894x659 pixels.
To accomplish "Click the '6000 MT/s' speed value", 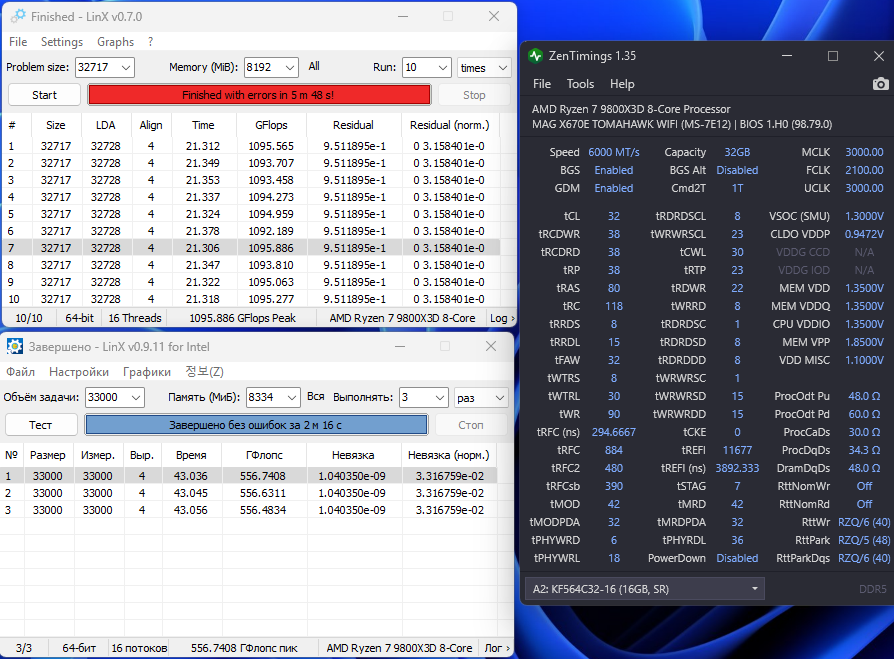I will 613,152.
